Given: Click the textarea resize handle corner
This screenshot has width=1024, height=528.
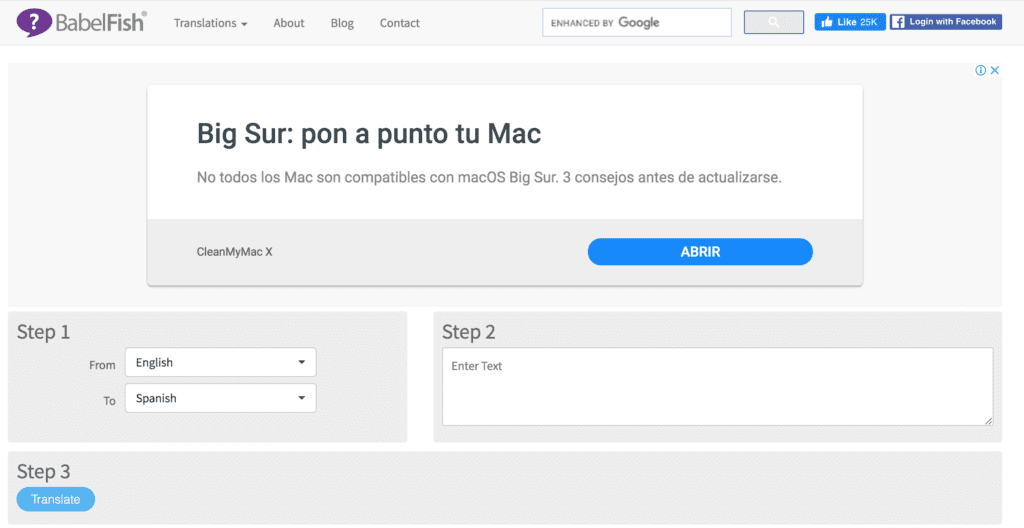Looking at the screenshot, I should tap(989, 421).
